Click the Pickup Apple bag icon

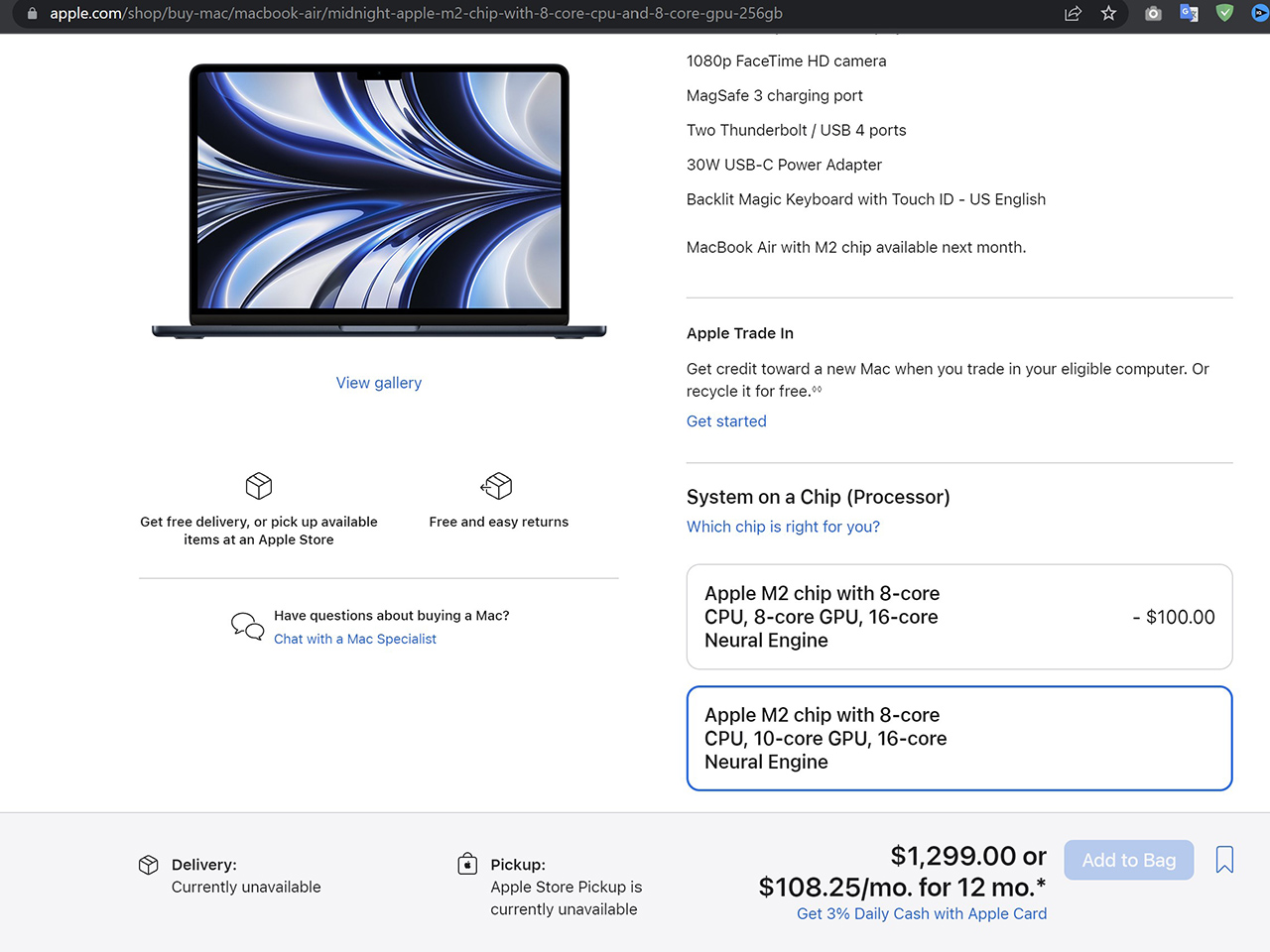467,864
